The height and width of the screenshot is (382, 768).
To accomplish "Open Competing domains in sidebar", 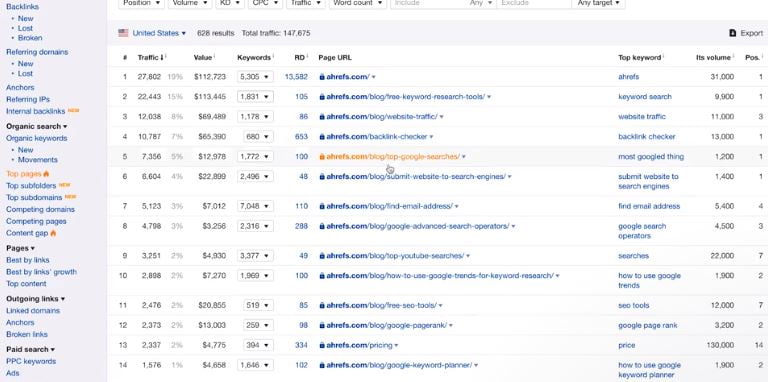I will point(41,210).
